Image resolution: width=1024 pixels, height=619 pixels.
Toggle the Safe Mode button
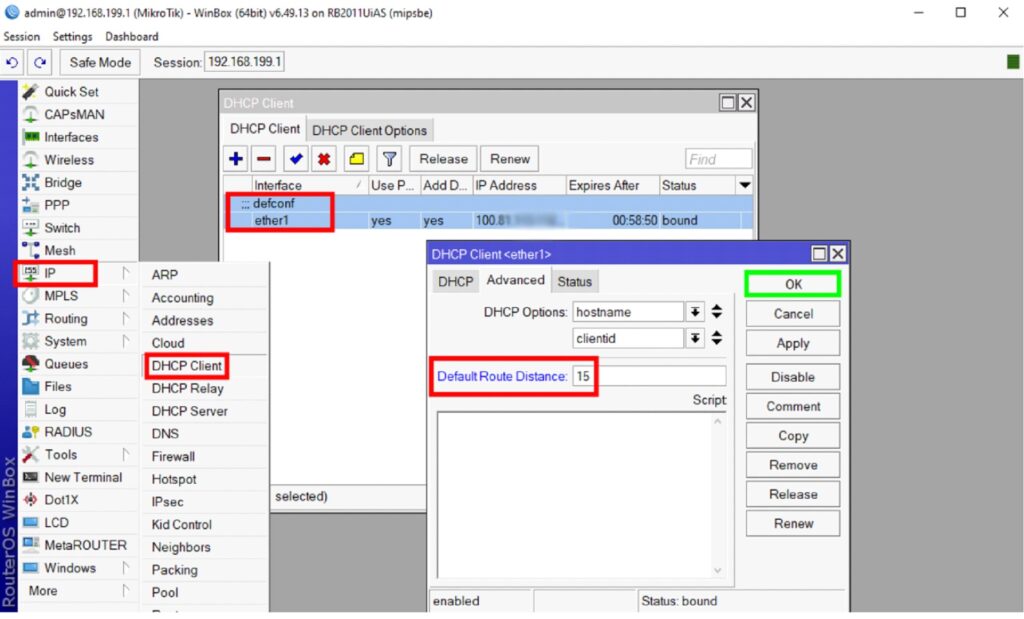pos(100,62)
